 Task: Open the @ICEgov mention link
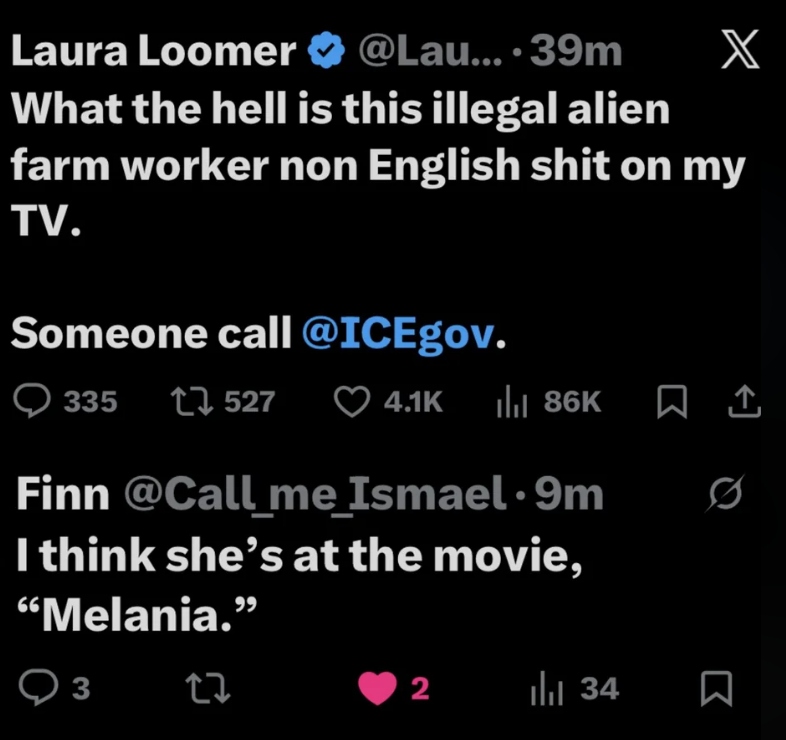(398, 335)
